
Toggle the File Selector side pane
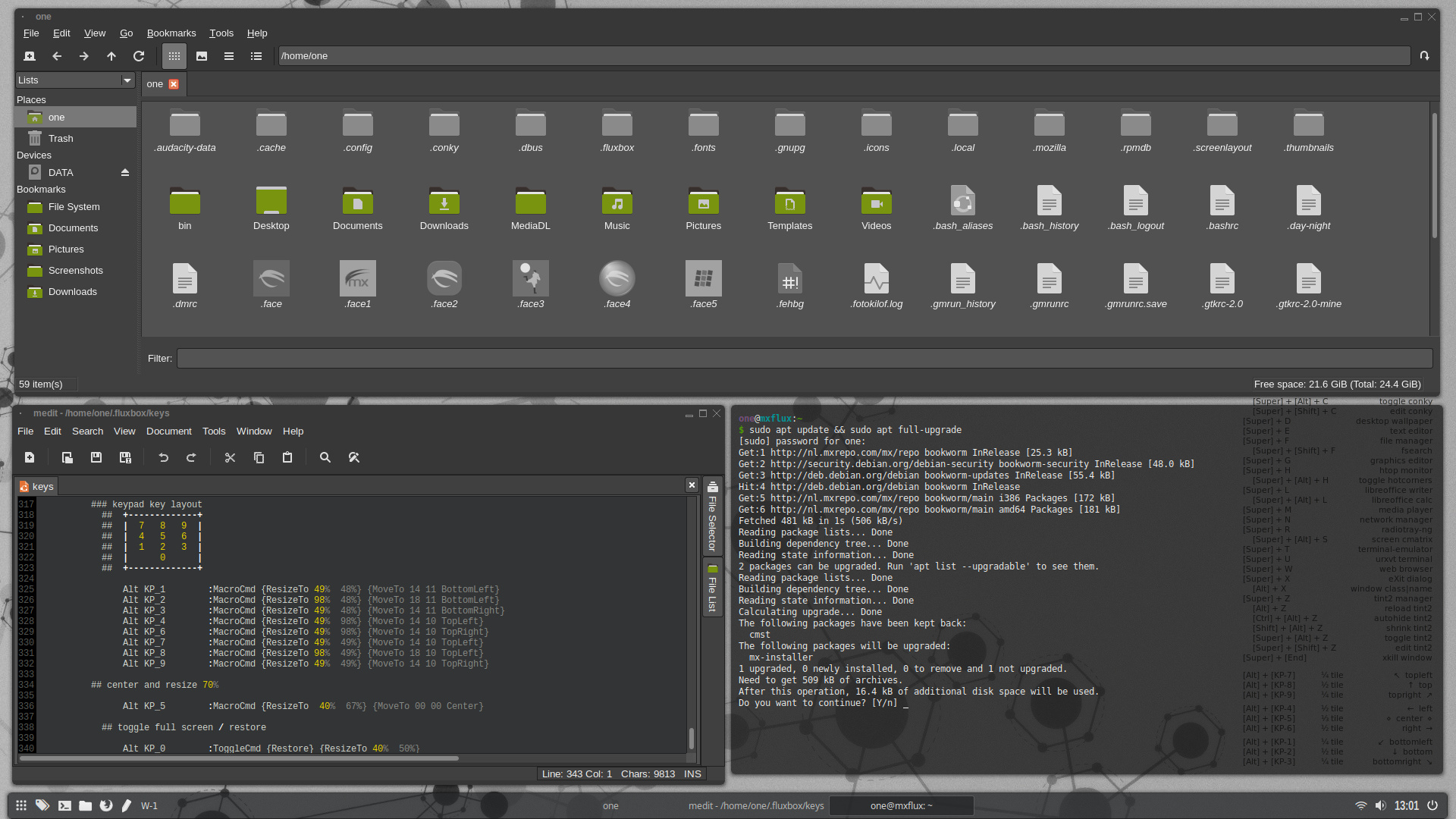click(712, 517)
